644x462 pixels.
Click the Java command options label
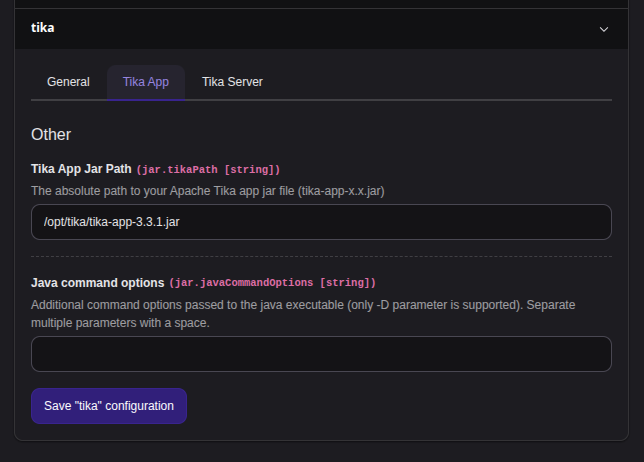pyautogui.click(x=98, y=283)
